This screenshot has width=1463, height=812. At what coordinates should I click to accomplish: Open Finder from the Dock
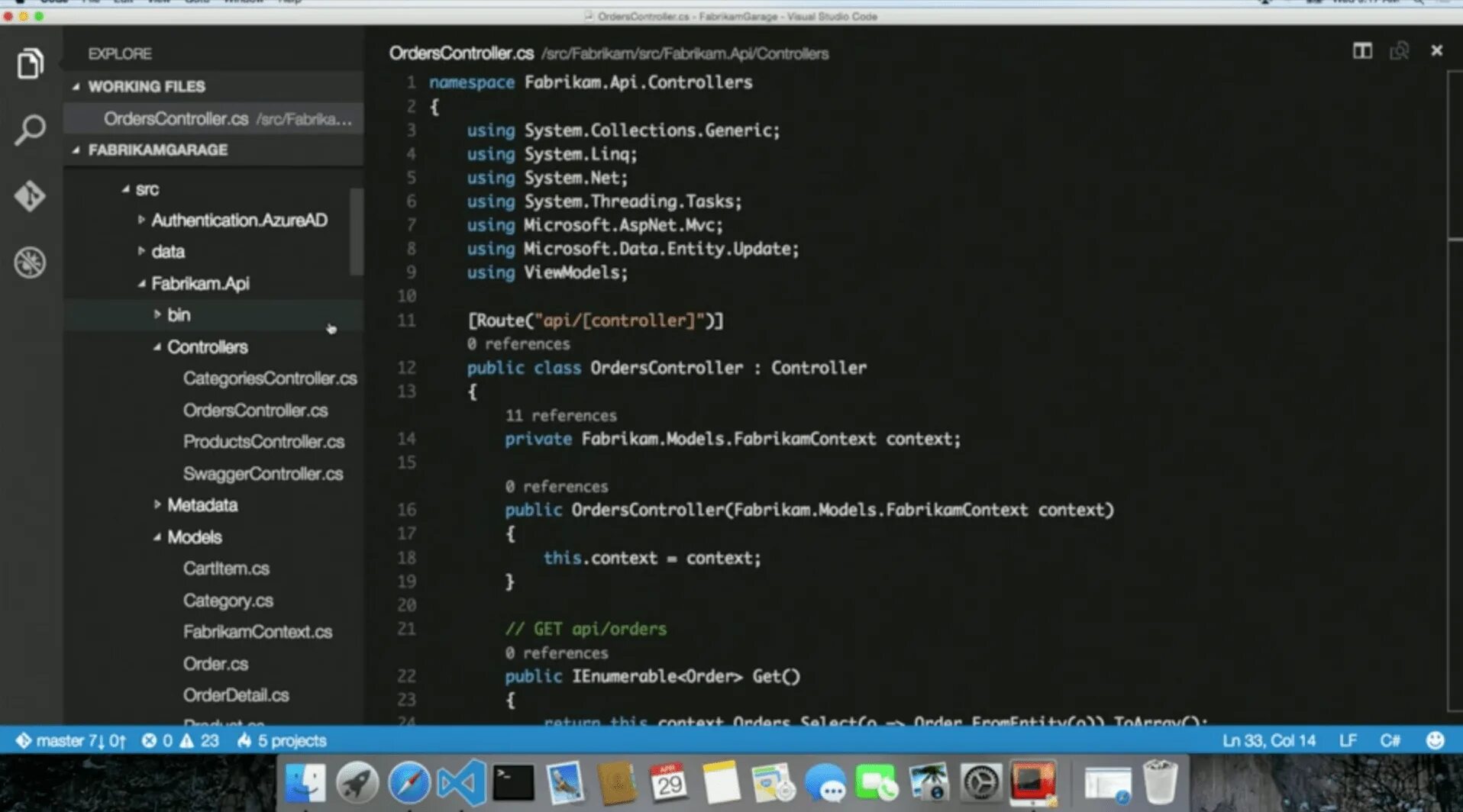tap(305, 782)
